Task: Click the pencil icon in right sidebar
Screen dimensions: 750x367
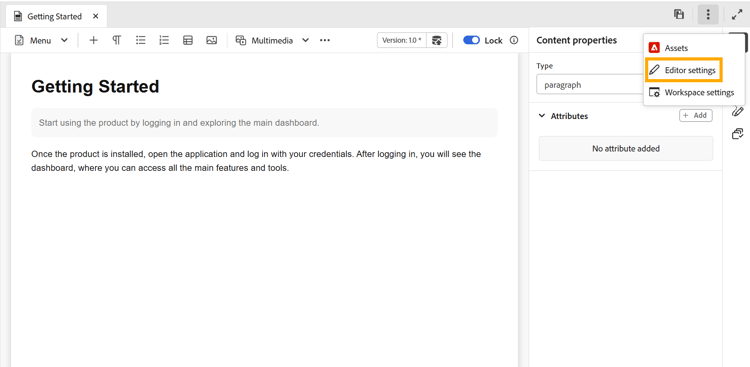Action: click(737, 111)
